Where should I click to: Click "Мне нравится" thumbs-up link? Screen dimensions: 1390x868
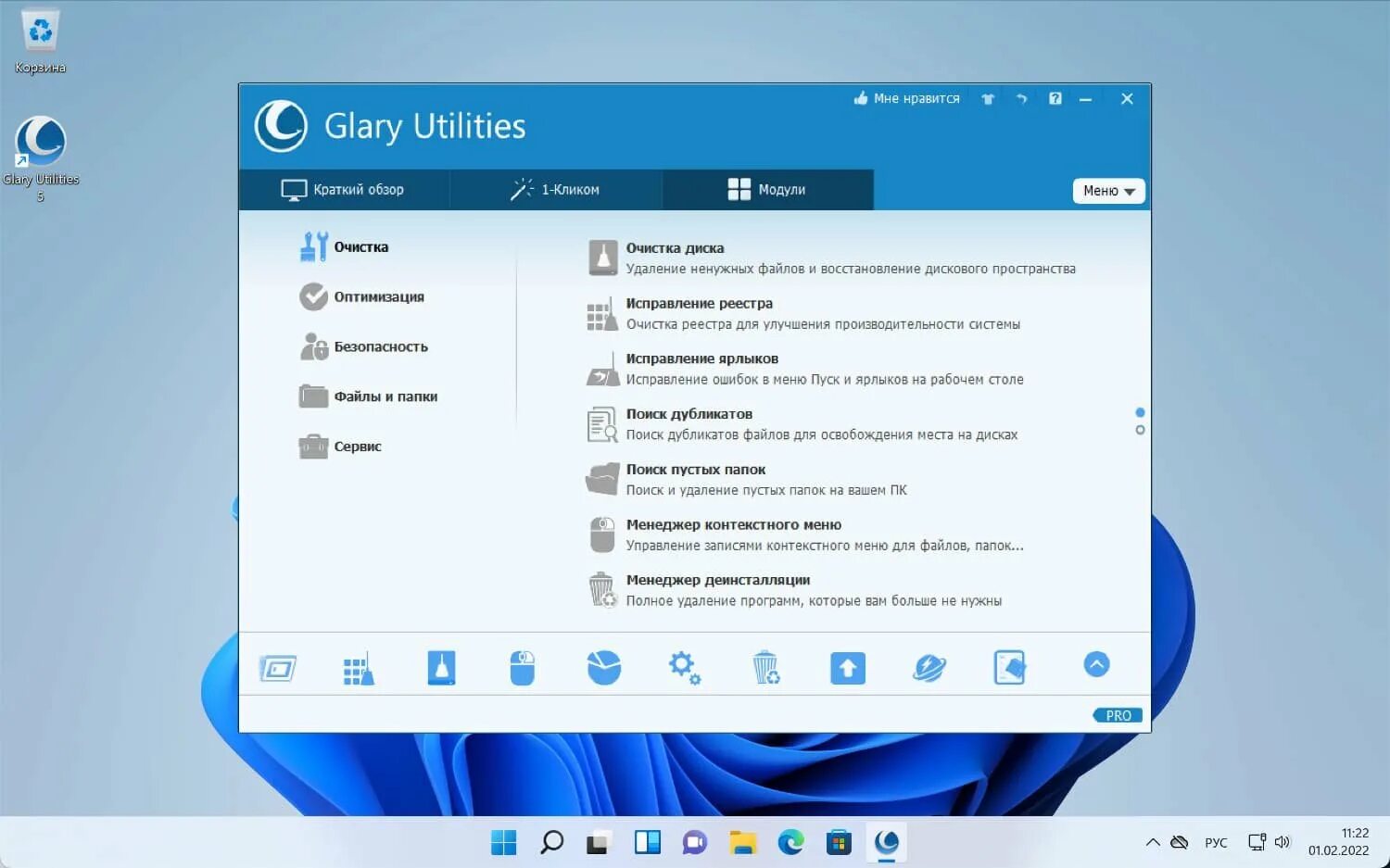(906, 98)
